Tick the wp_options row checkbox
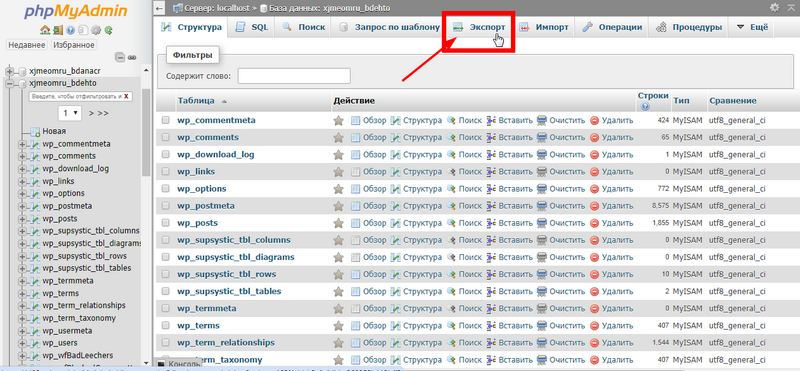The width and height of the screenshot is (800, 371). pos(165,189)
